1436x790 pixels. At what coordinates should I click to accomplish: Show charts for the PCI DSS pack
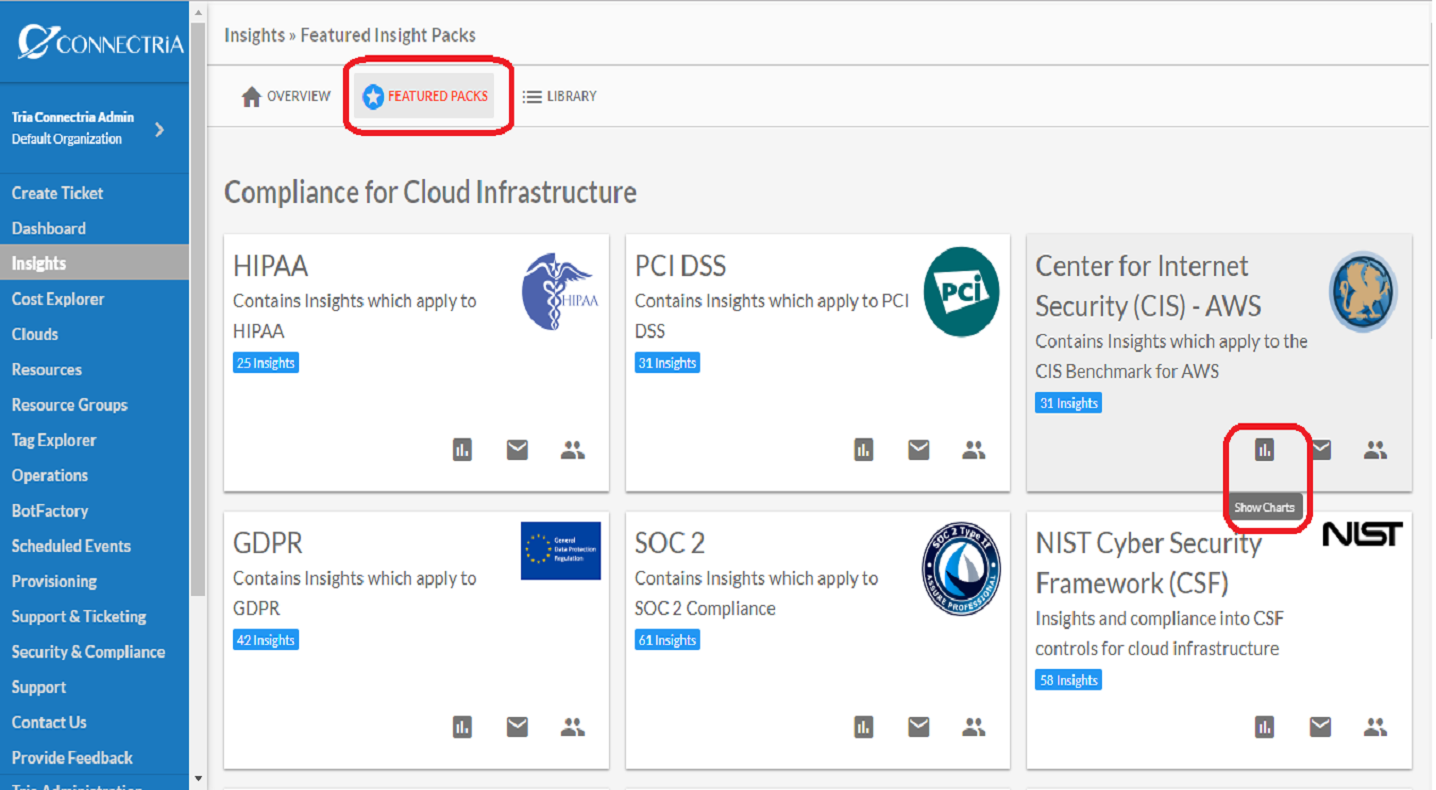(x=864, y=450)
